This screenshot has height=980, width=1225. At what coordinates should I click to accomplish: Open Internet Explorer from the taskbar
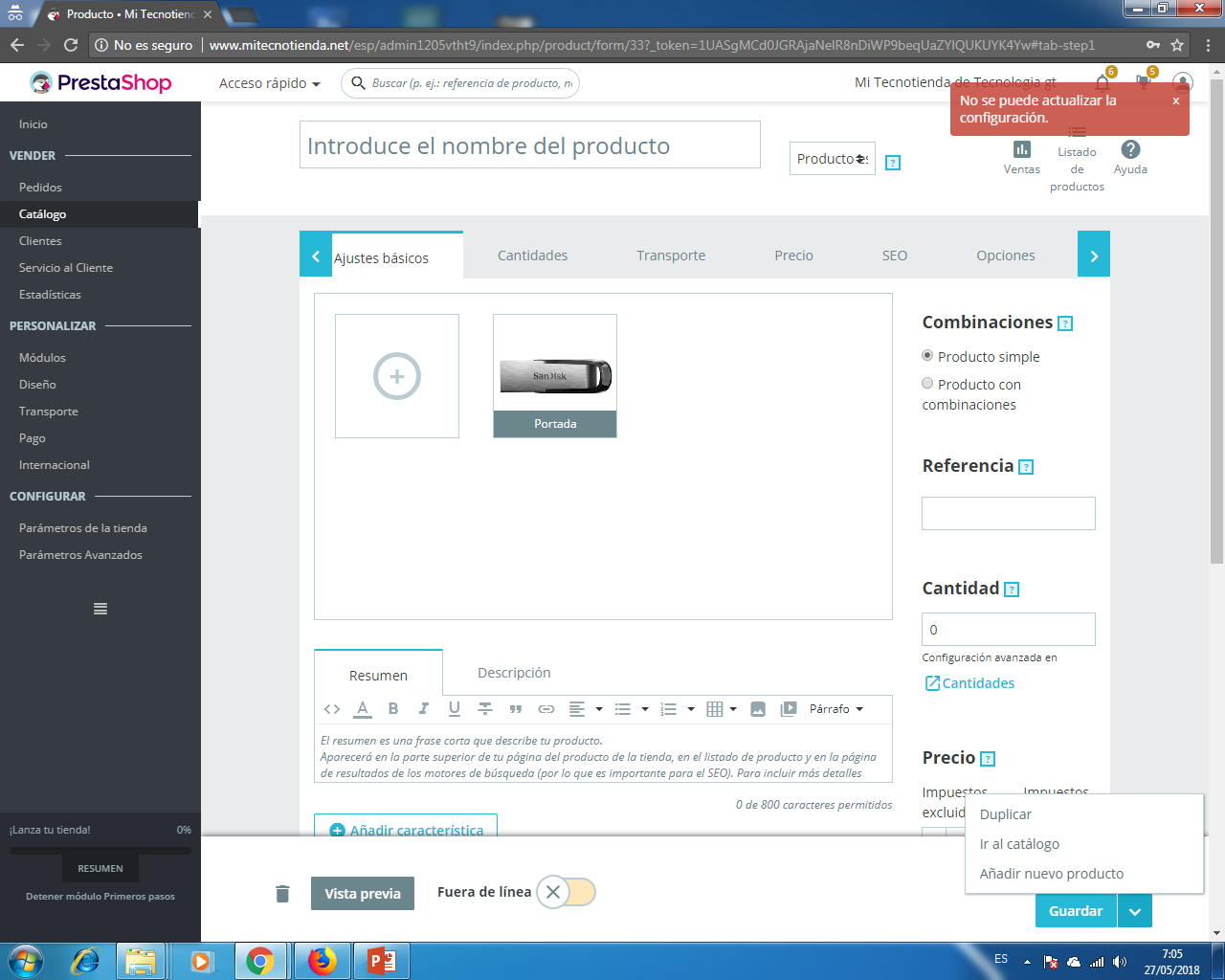click(x=86, y=961)
